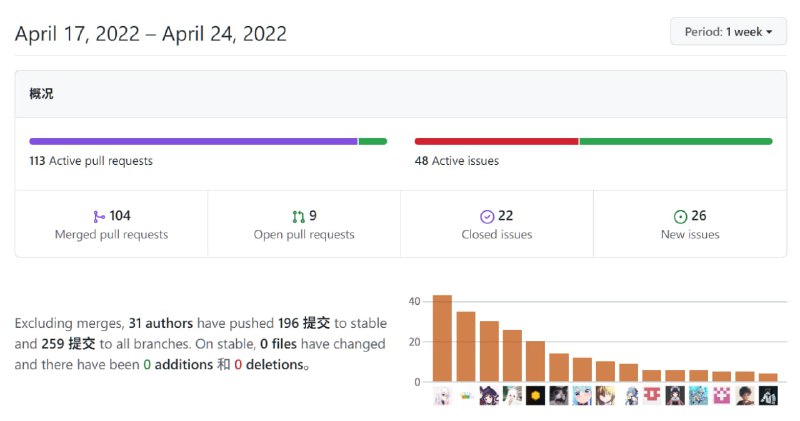Select the yellow hexagon avatar on black
The width and height of the screenshot is (800, 421).
(535, 396)
